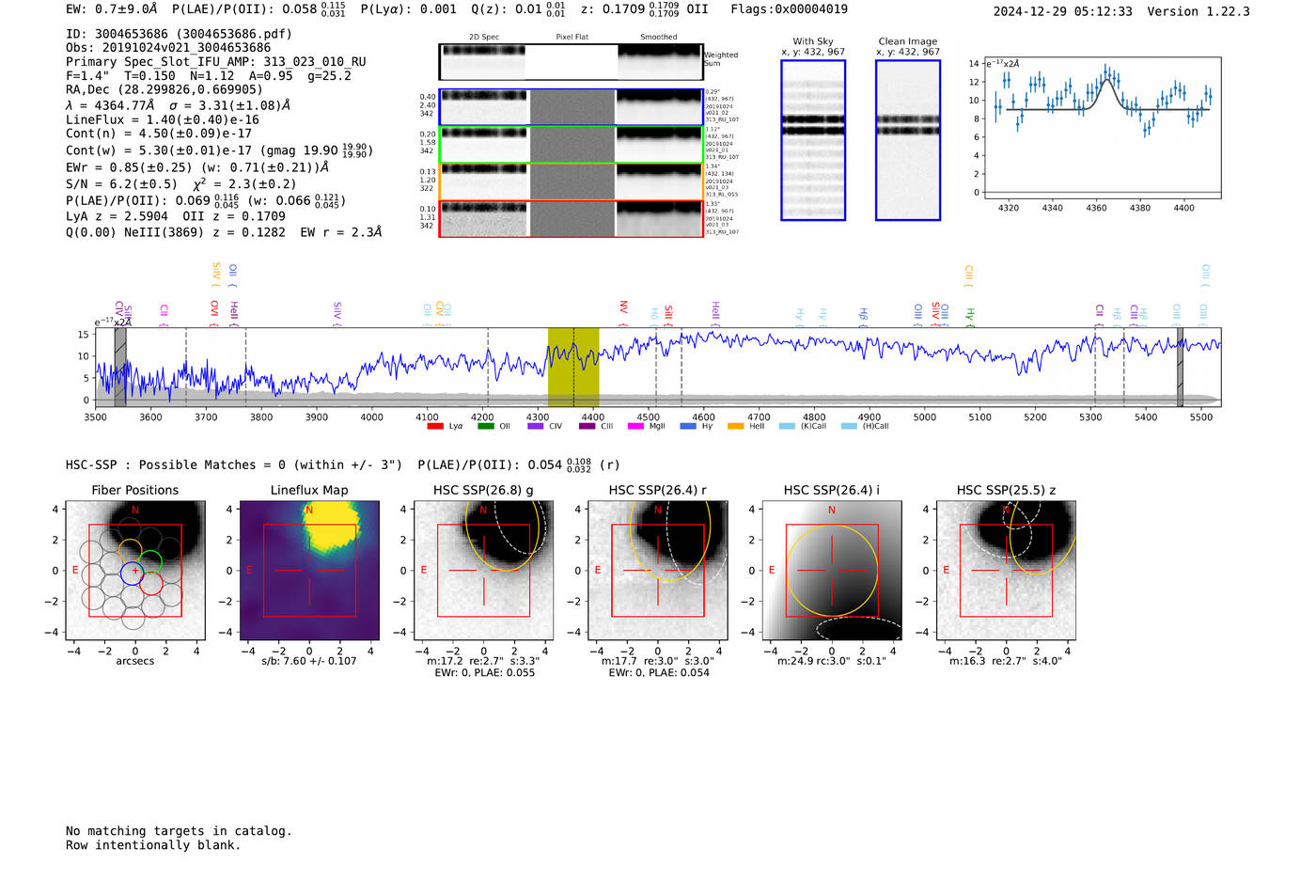Click the HSC-SSP Possible Matches heading
The width and height of the screenshot is (1316, 896).
234,465
